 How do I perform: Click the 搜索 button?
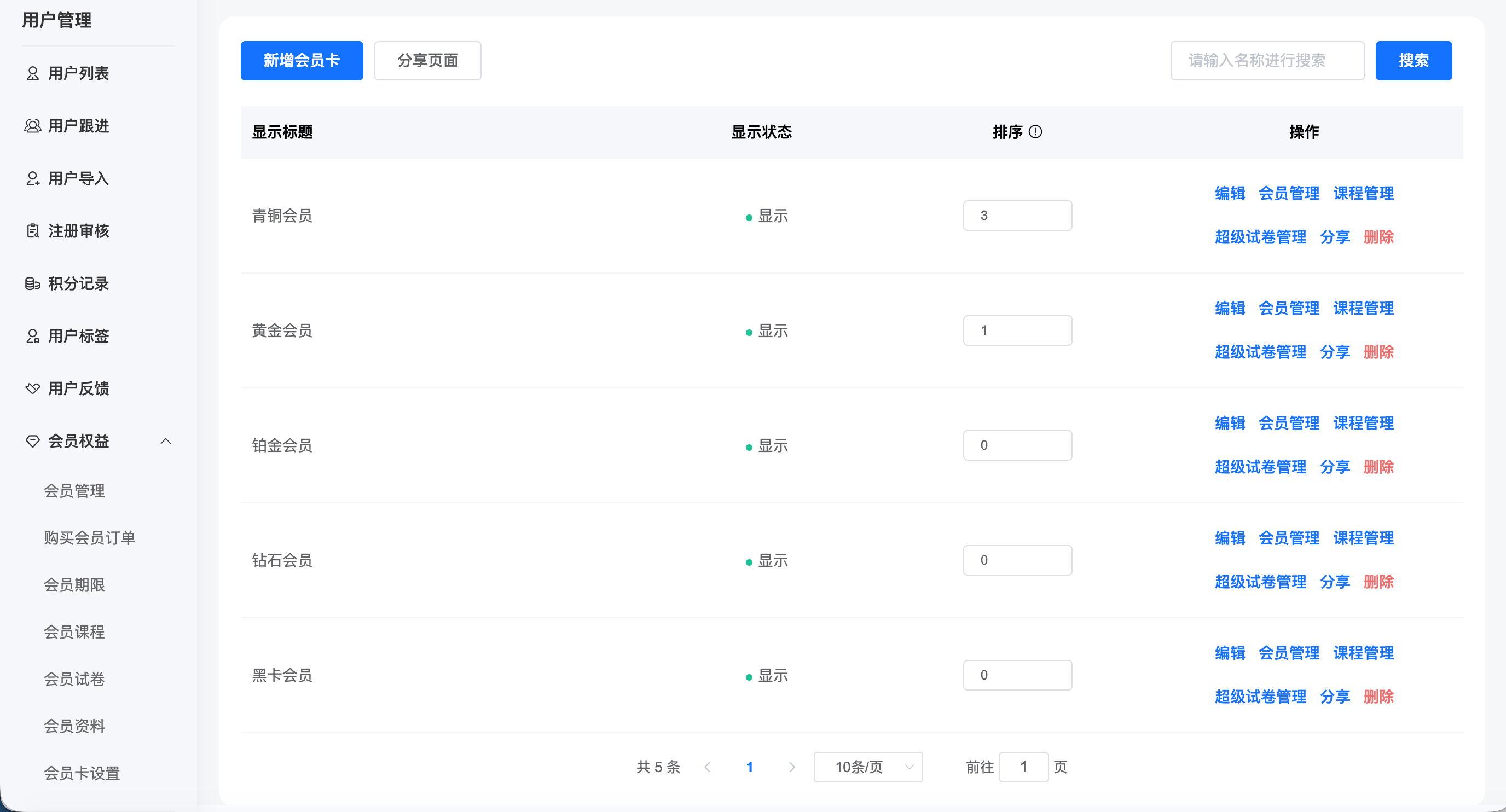pyautogui.click(x=1413, y=61)
